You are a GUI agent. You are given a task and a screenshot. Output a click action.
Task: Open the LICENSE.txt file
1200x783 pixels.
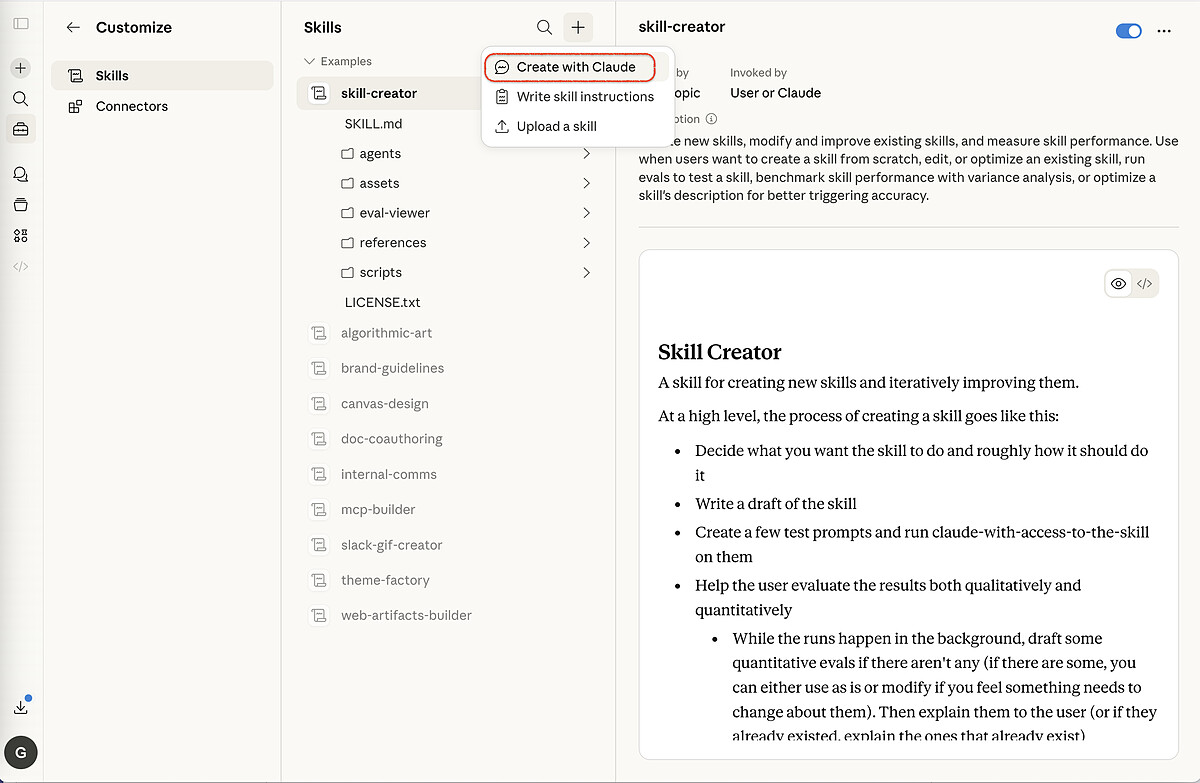pyautogui.click(x=382, y=302)
